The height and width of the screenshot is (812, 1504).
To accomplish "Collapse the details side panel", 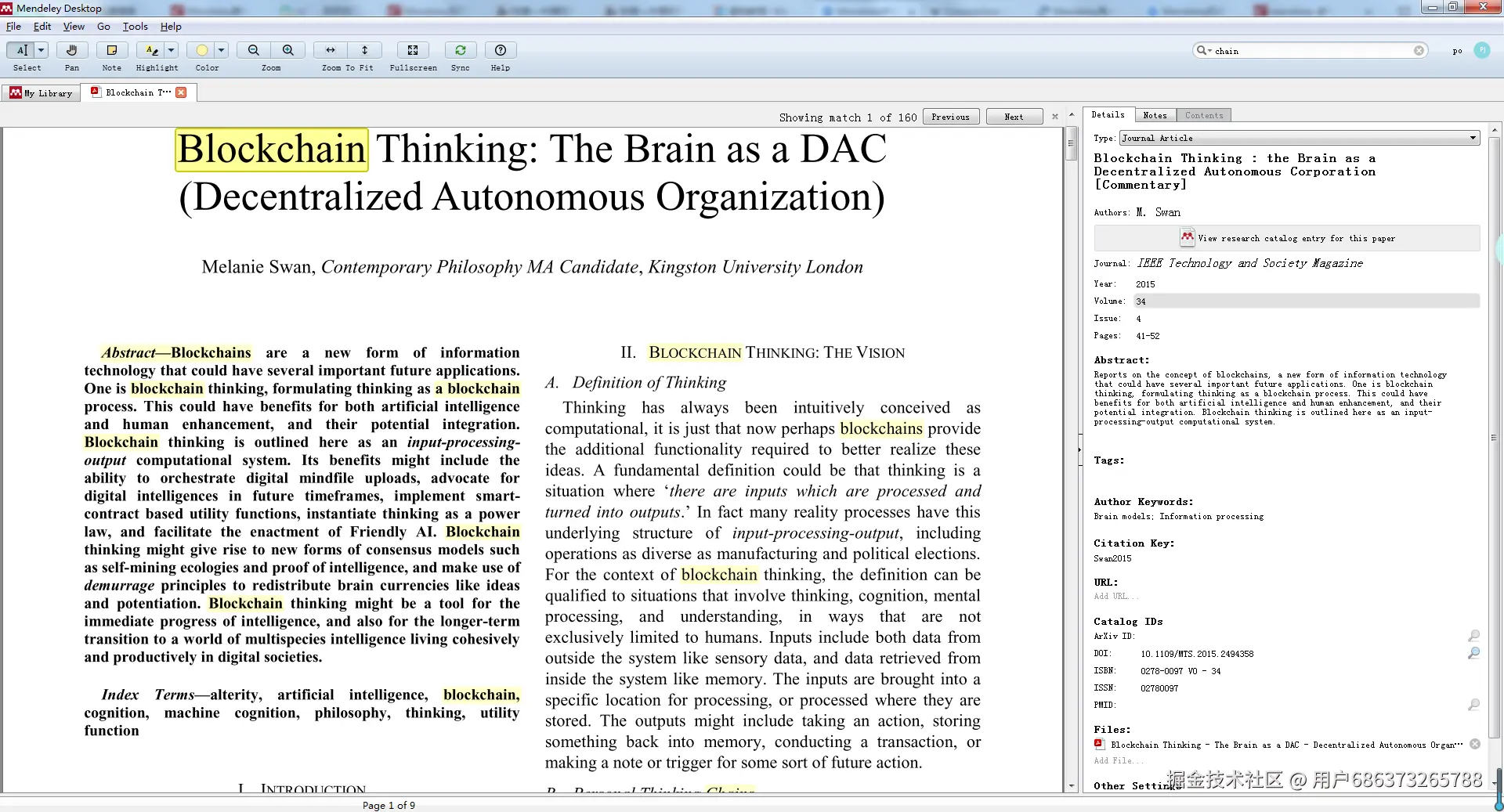I will [x=1079, y=449].
